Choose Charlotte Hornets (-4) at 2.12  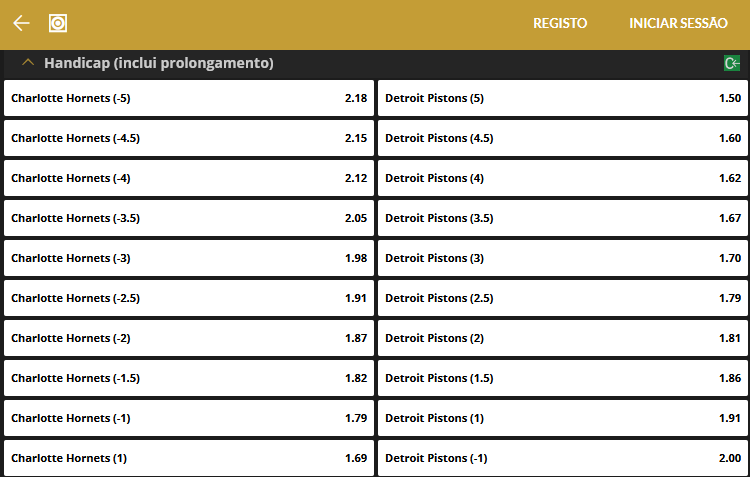[x=189, y=178]
